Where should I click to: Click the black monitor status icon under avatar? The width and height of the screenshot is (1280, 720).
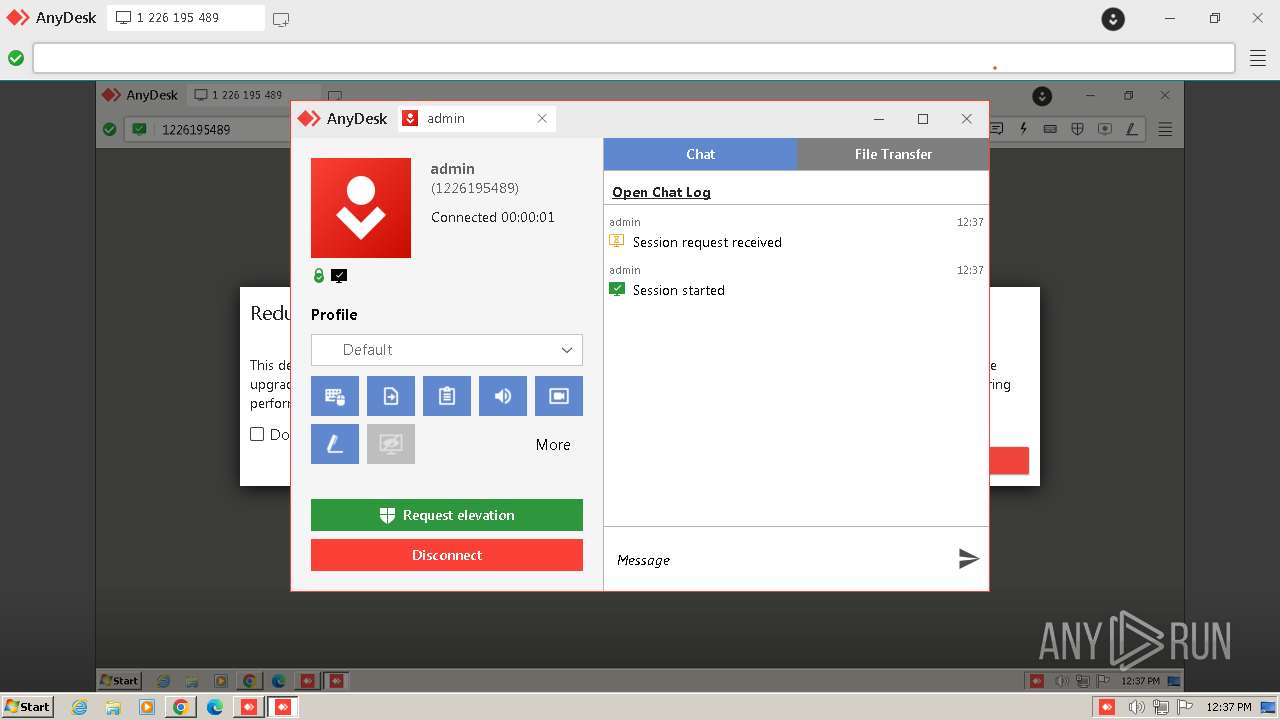(339, 276)
